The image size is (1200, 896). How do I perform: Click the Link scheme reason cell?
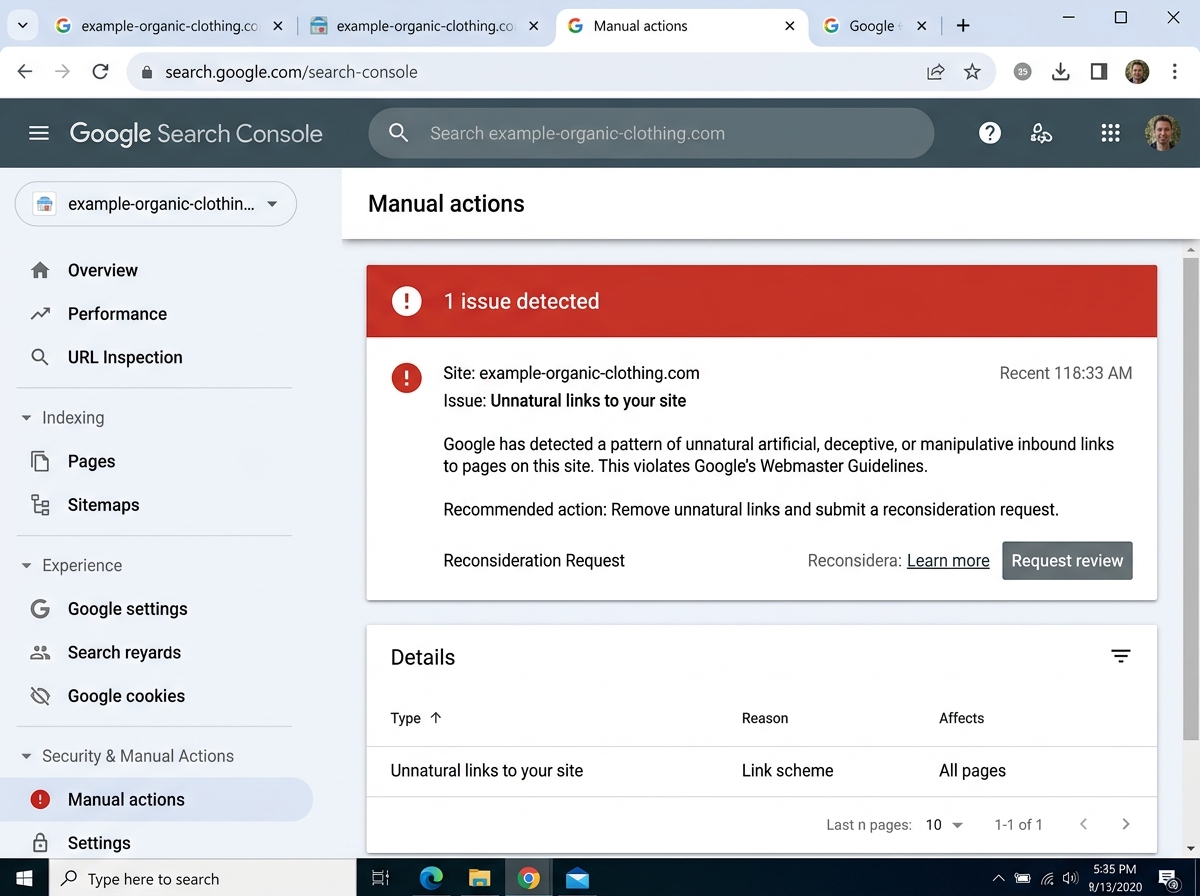[788, 771]
